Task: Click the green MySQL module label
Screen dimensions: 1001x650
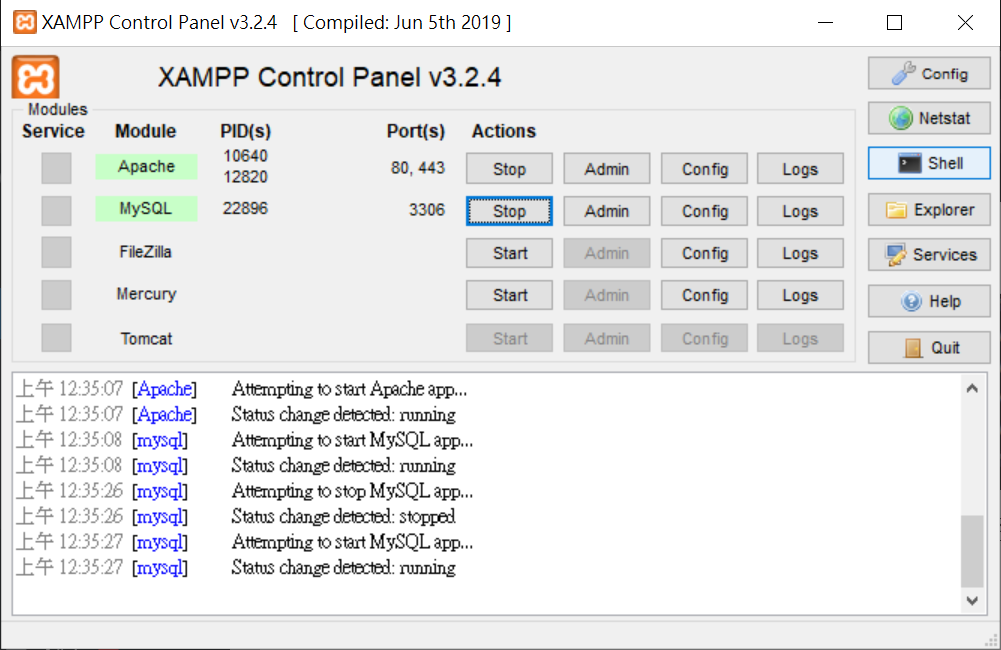Action: pyautogui.click(x=146, y=209)
